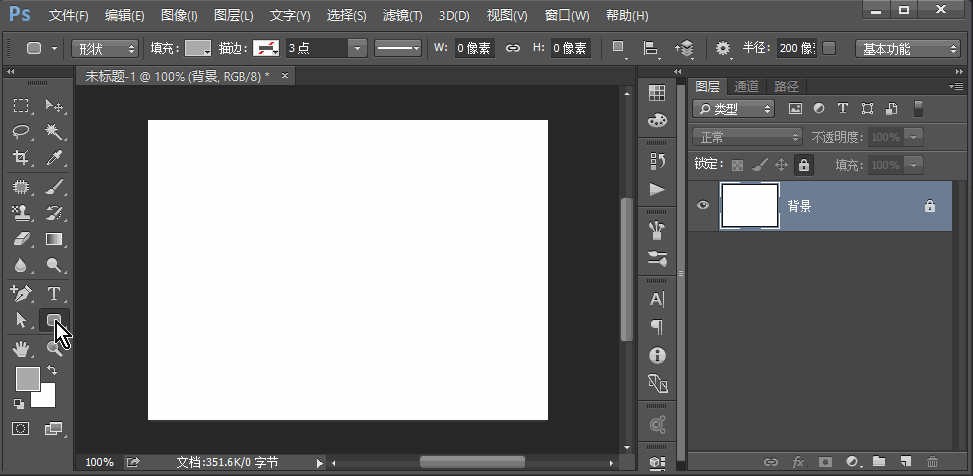The width and height of the screenshot is (973, 476).
Task: Select the Hand tool
Action: (x=21, y=348)
